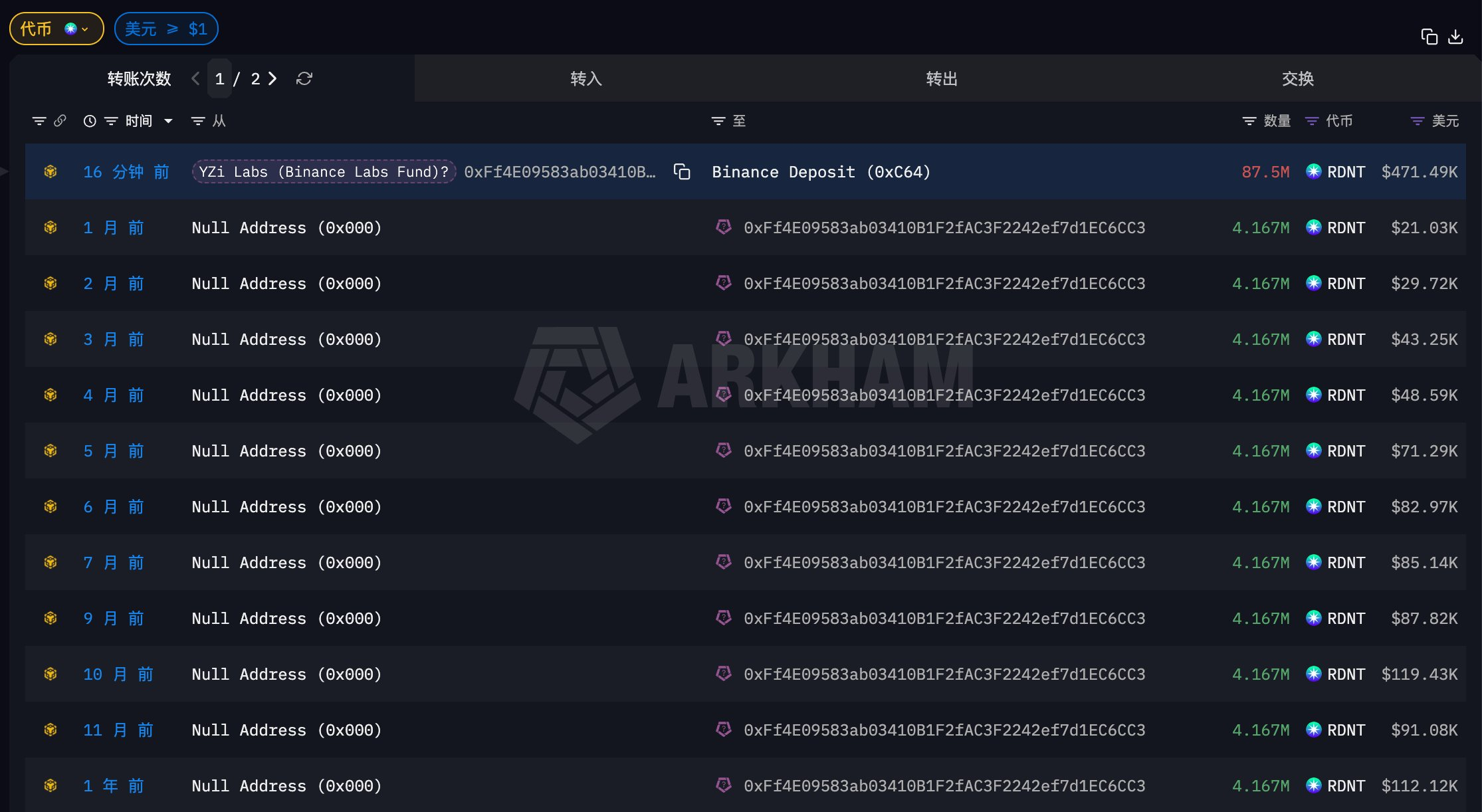Click the page number 1 input field

tap(219, 79)
